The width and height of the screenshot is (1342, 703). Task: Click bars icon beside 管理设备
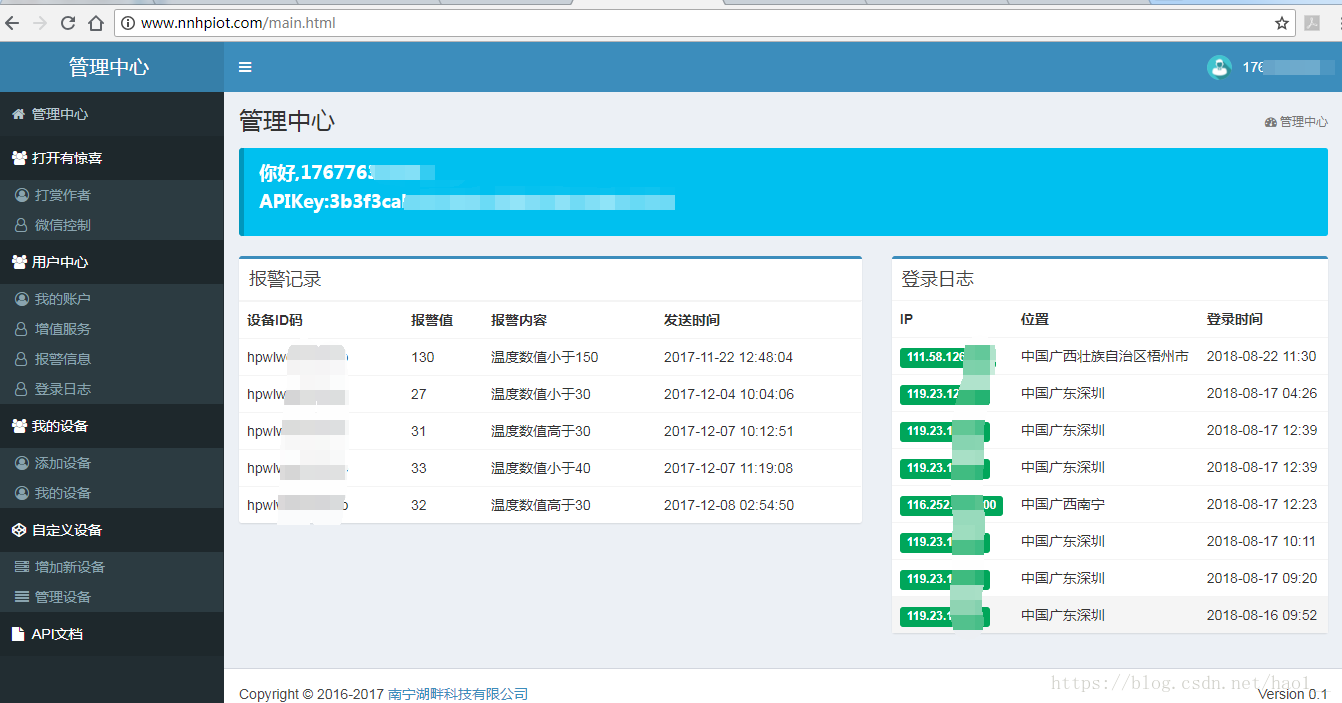pos(22,597)
